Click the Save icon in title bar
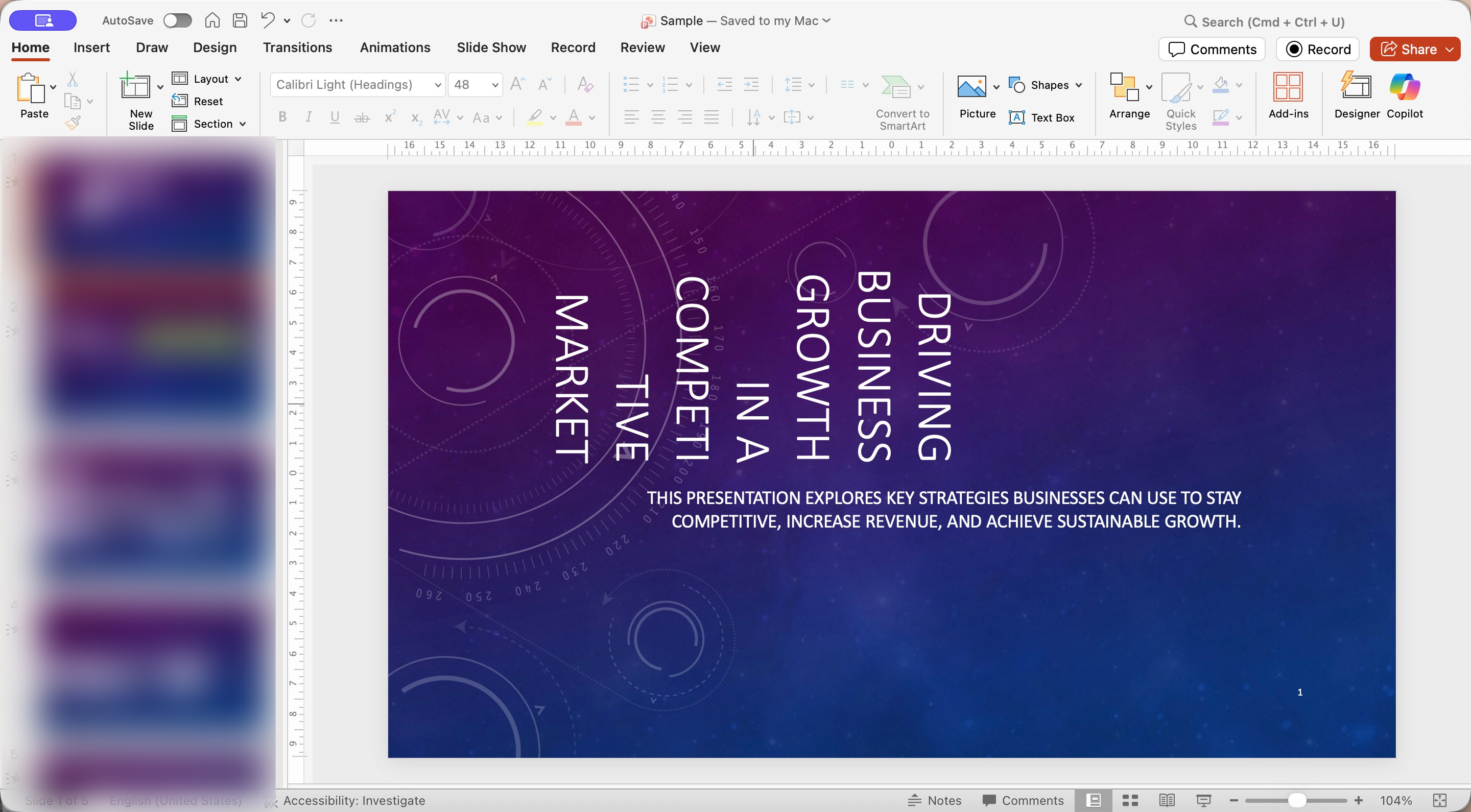The image size is (1471, 812). click(240, 20)
